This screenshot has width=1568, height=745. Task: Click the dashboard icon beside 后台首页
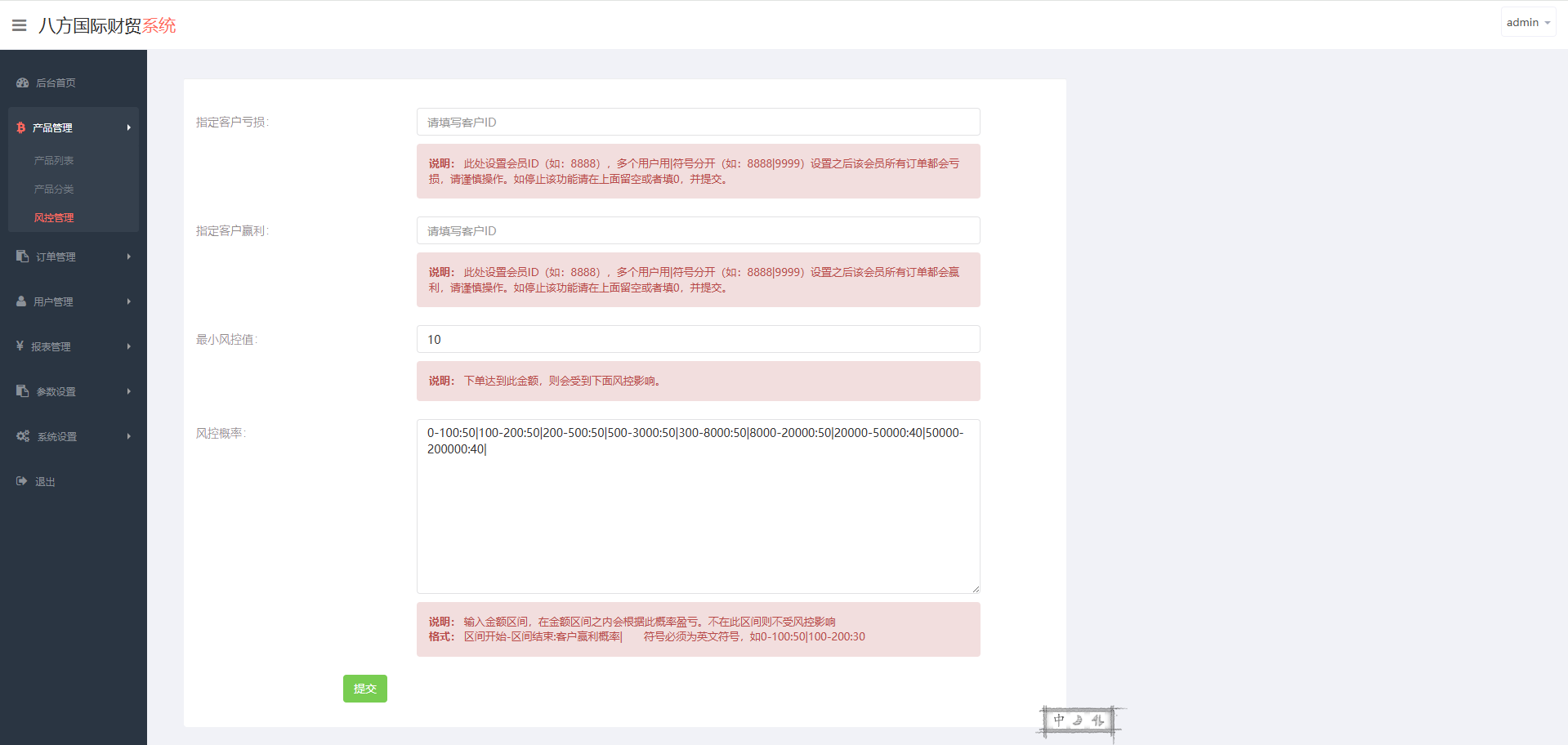[23, 83]
